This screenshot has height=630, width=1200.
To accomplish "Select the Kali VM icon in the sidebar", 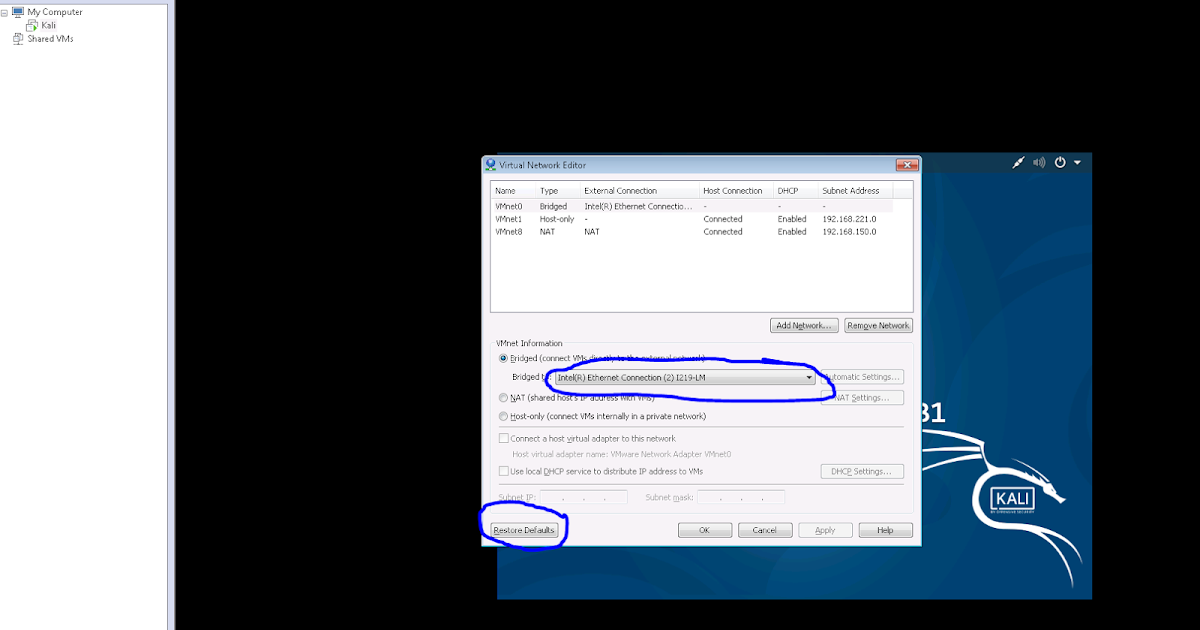I will (x=31, y=25).
